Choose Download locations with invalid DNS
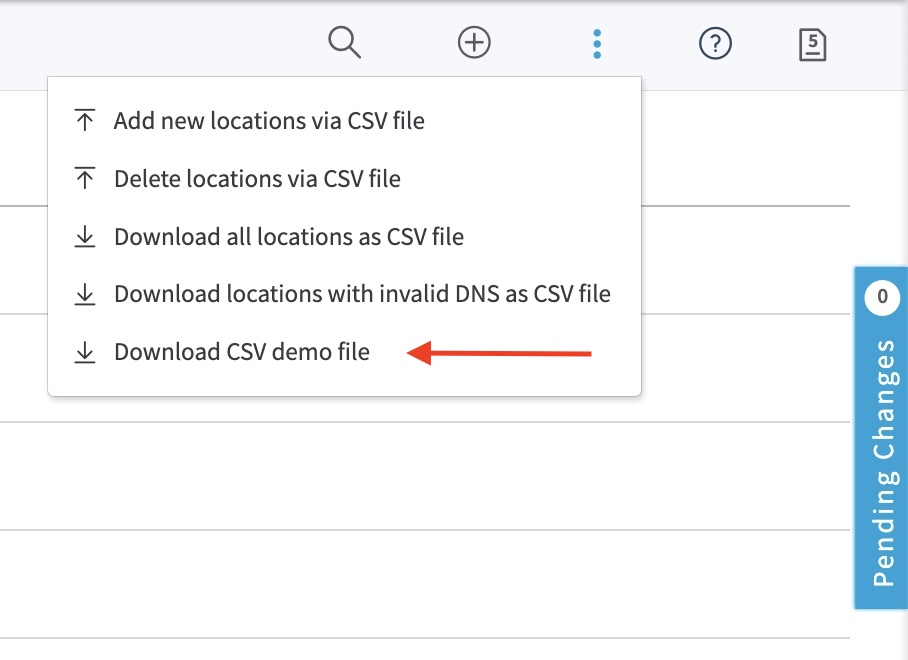The height and width of the screenshot is (660, 908). point(362,295)
